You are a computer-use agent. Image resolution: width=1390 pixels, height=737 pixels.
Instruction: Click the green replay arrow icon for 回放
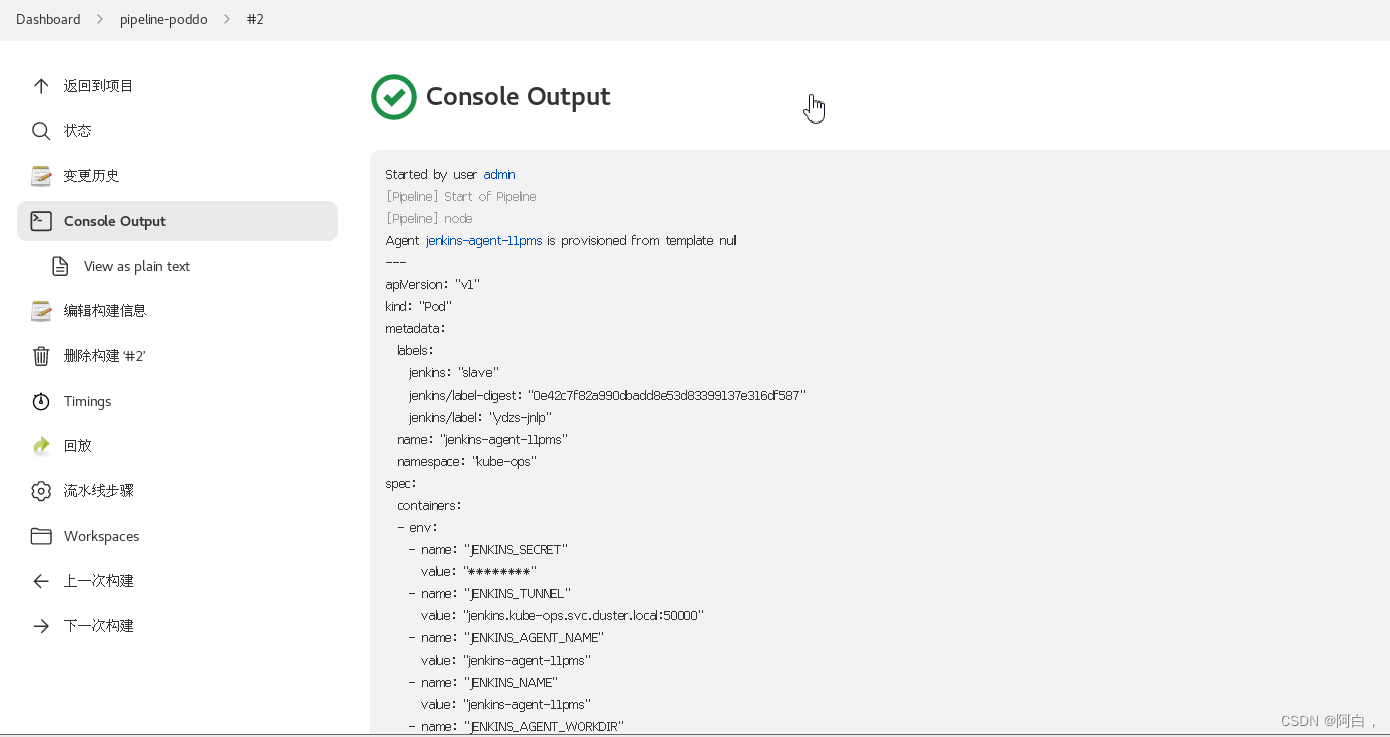coord(41,446)
